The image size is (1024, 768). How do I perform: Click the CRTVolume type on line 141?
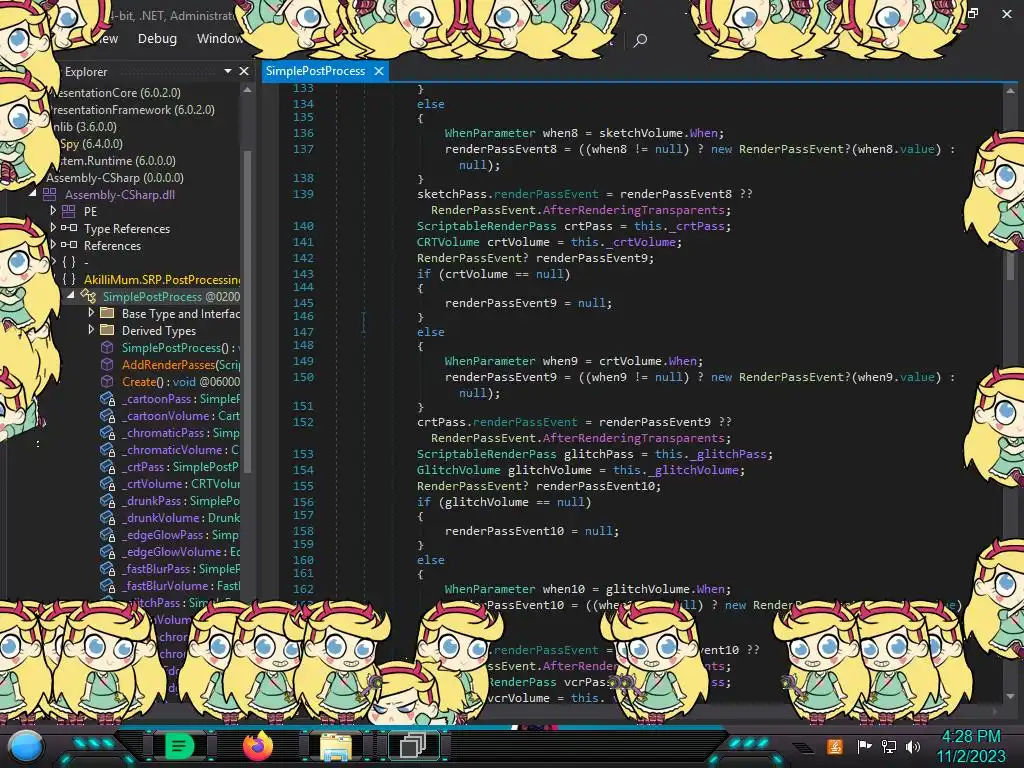448,242
